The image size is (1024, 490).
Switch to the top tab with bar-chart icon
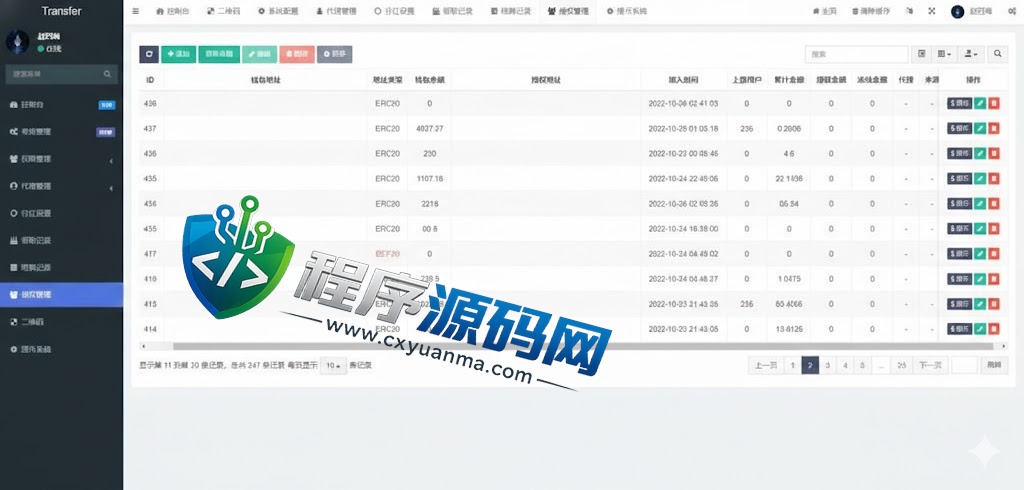click(x=453, y=11)
